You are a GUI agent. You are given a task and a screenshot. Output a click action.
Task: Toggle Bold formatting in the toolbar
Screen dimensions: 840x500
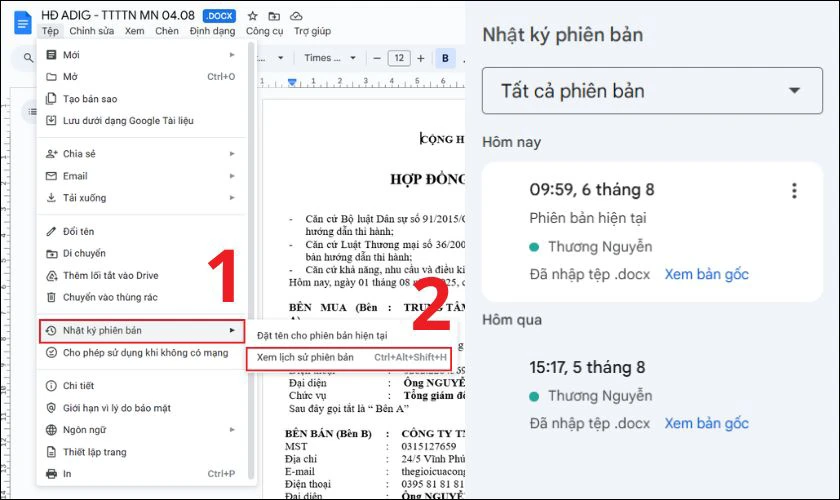(x=445, y=58)
